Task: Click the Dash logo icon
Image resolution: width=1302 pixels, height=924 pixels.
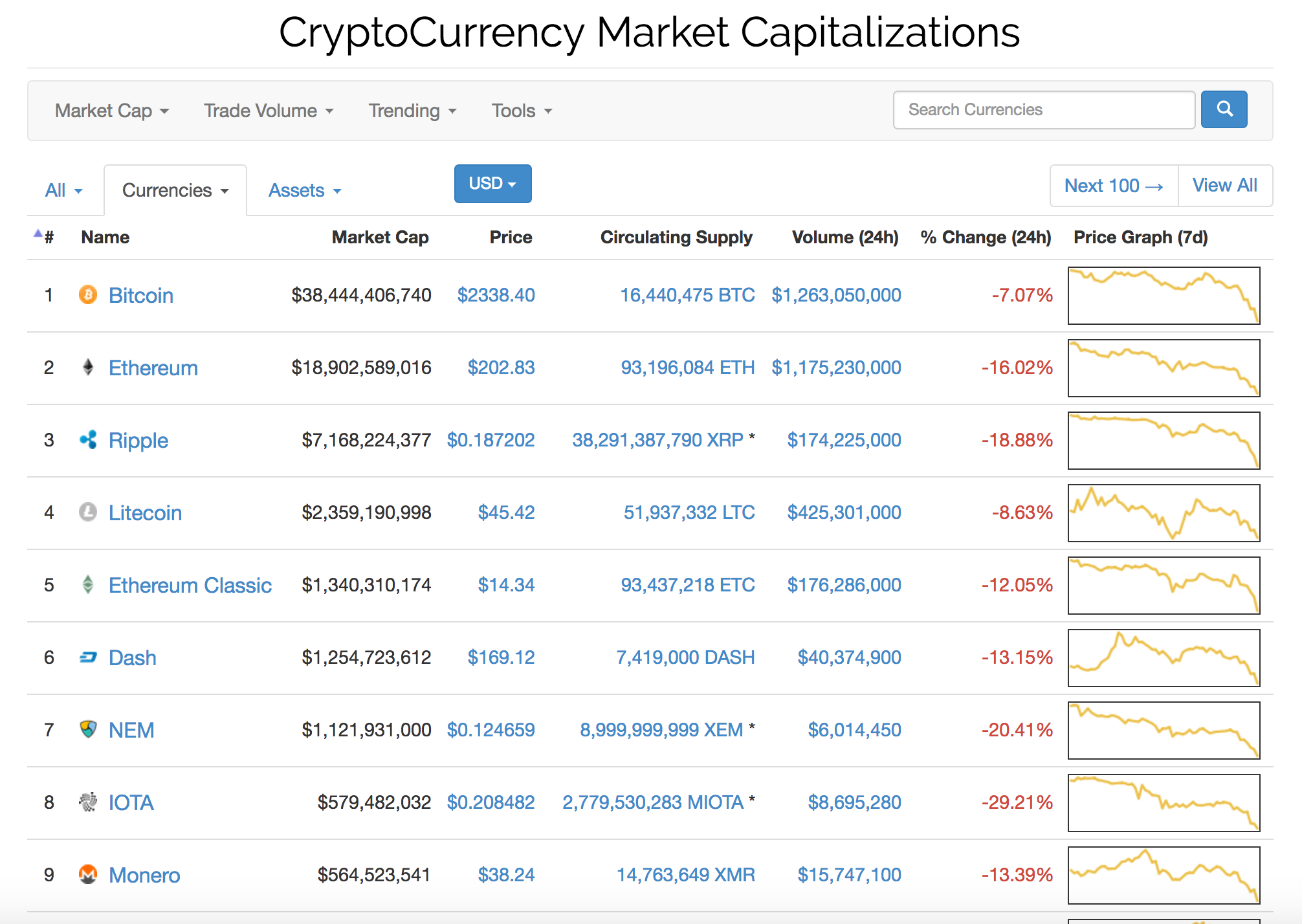Action: 88,657
